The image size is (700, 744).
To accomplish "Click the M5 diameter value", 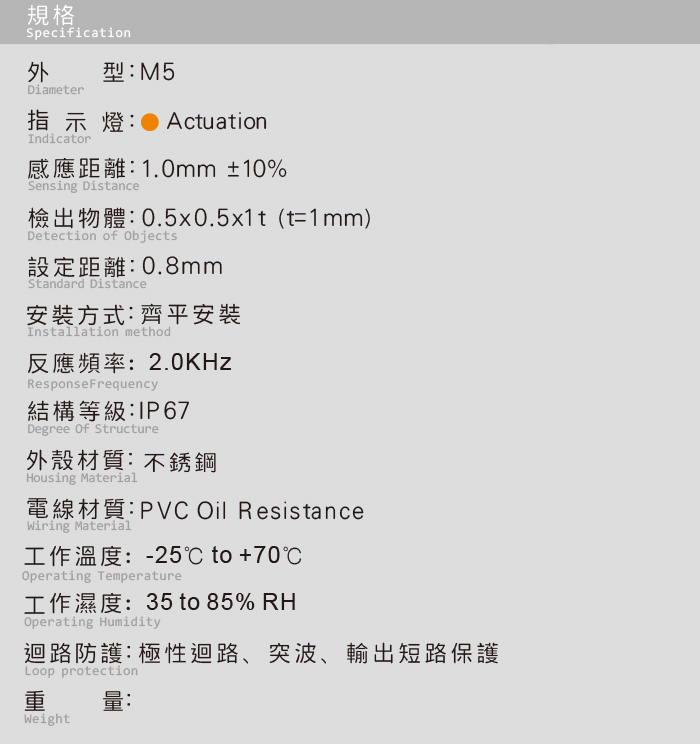I will pyautogui.click(x=158, y=73).
